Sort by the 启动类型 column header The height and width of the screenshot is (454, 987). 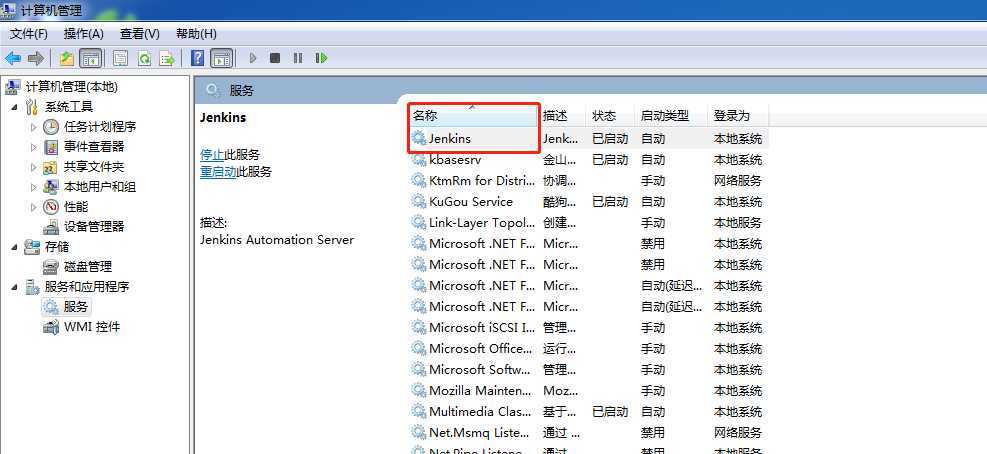[x=671, y=116]
